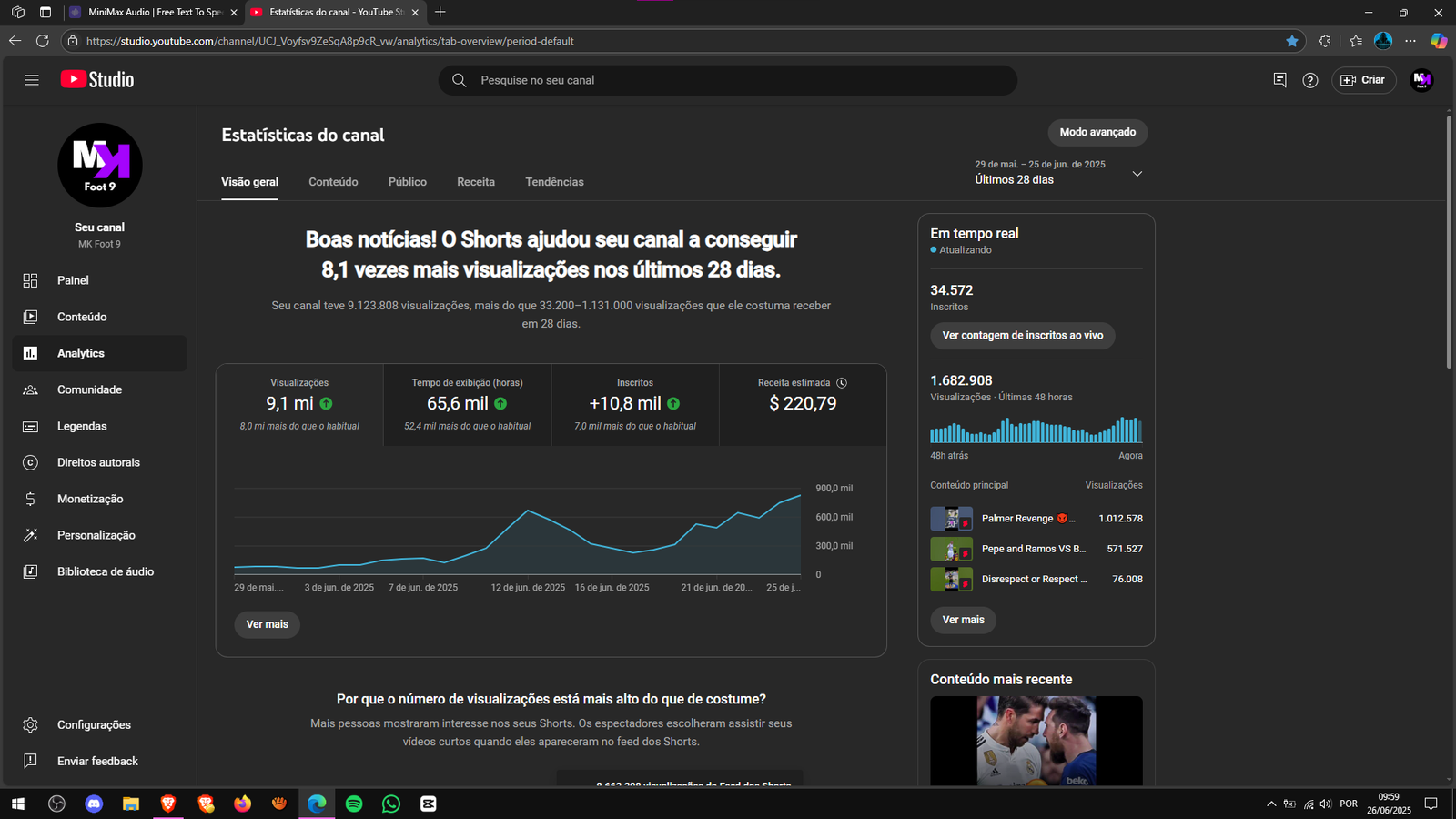Screen dimensions: 1456x819
Task: Open the channel comments feedback icon
Action: click(1279, 80)
